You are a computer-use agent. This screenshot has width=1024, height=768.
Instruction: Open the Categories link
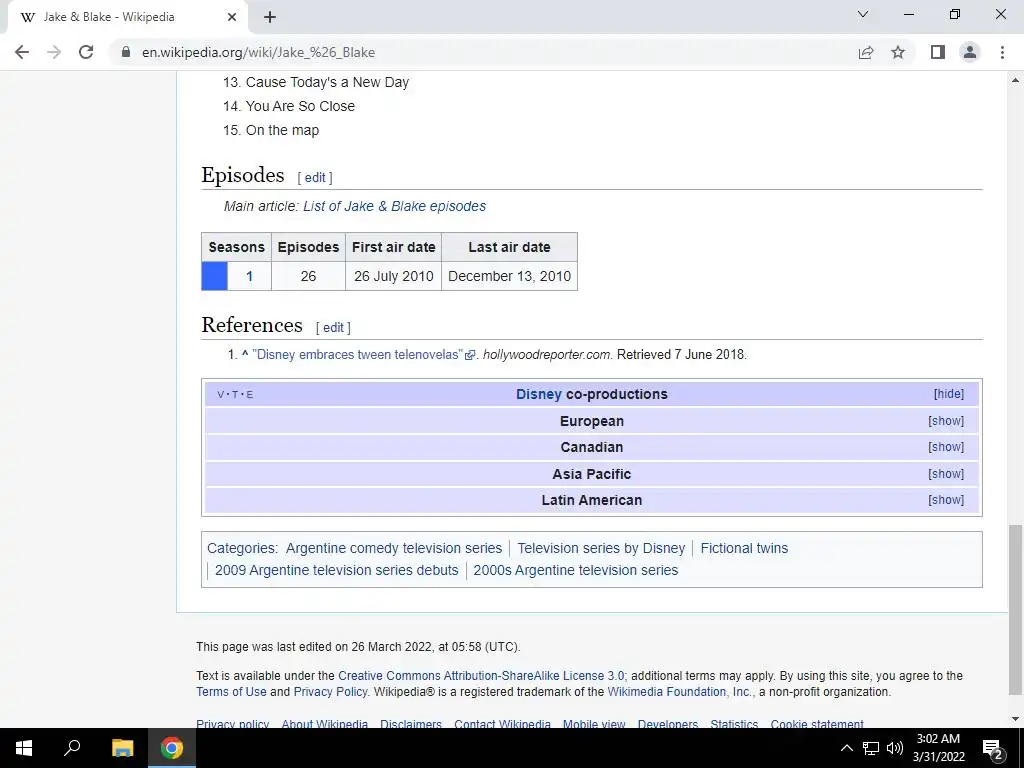tap(240, 549)
